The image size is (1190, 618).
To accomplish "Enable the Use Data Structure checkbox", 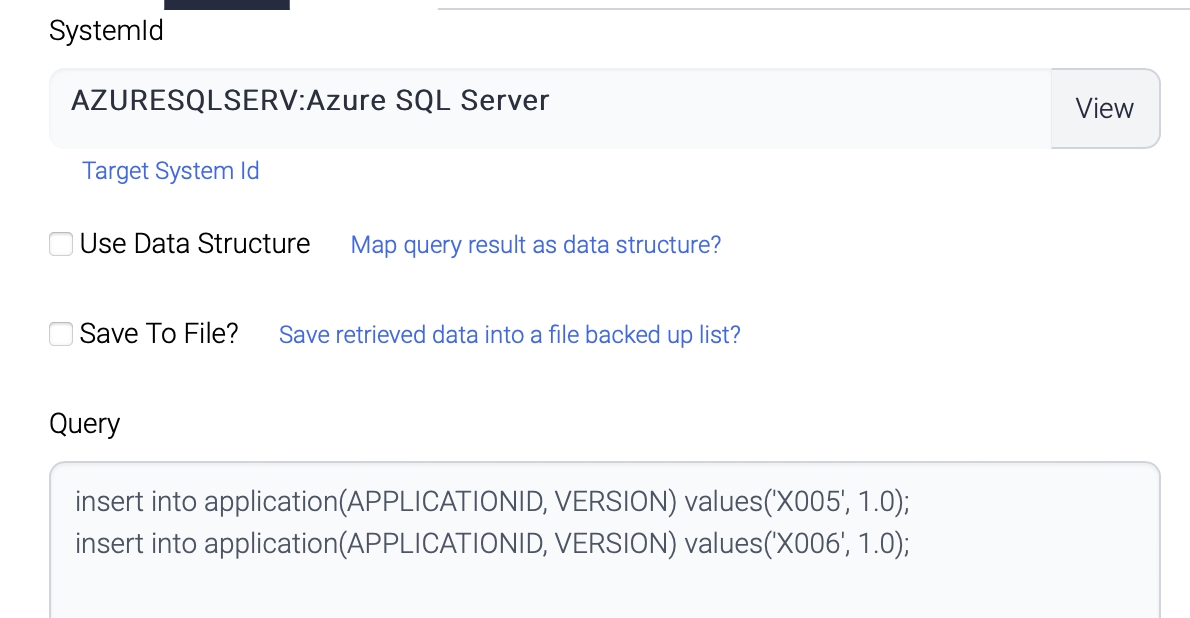I will click(x=62, y=244).
